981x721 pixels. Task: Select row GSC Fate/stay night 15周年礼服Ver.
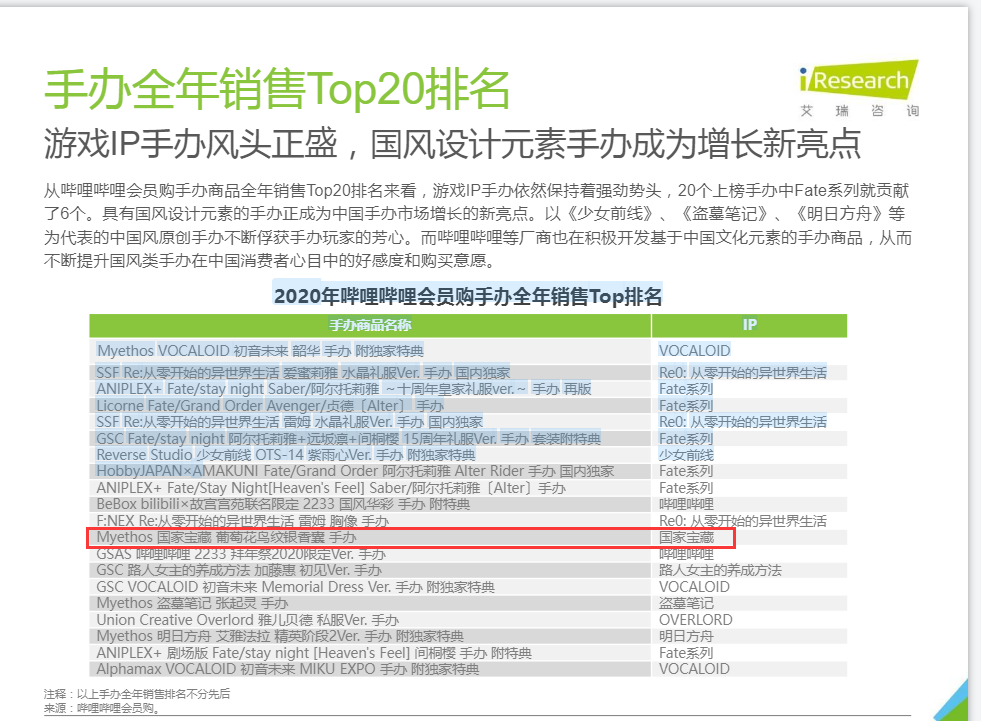(x=468, y=439)
